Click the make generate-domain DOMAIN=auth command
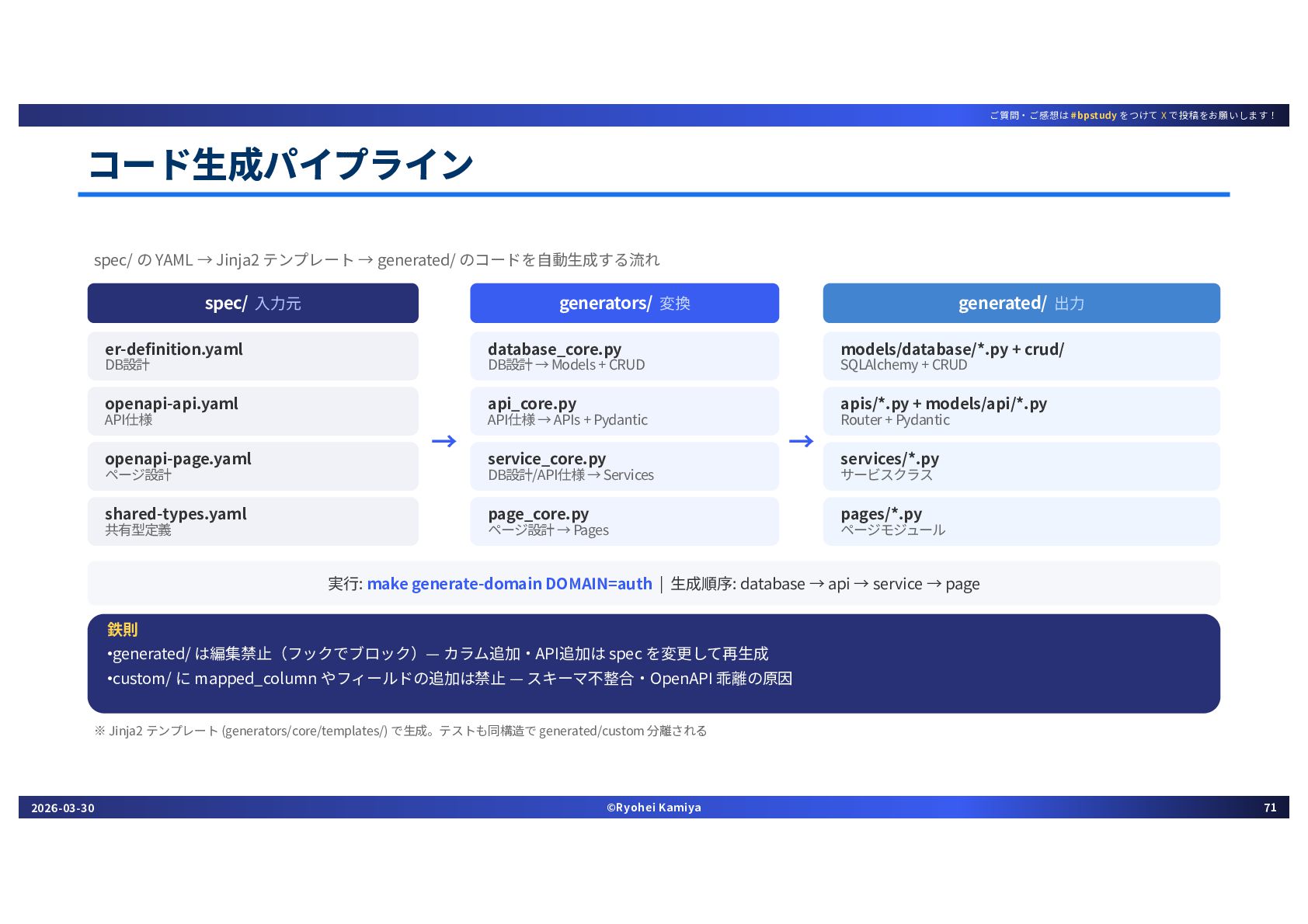 (x=510, y=584)
